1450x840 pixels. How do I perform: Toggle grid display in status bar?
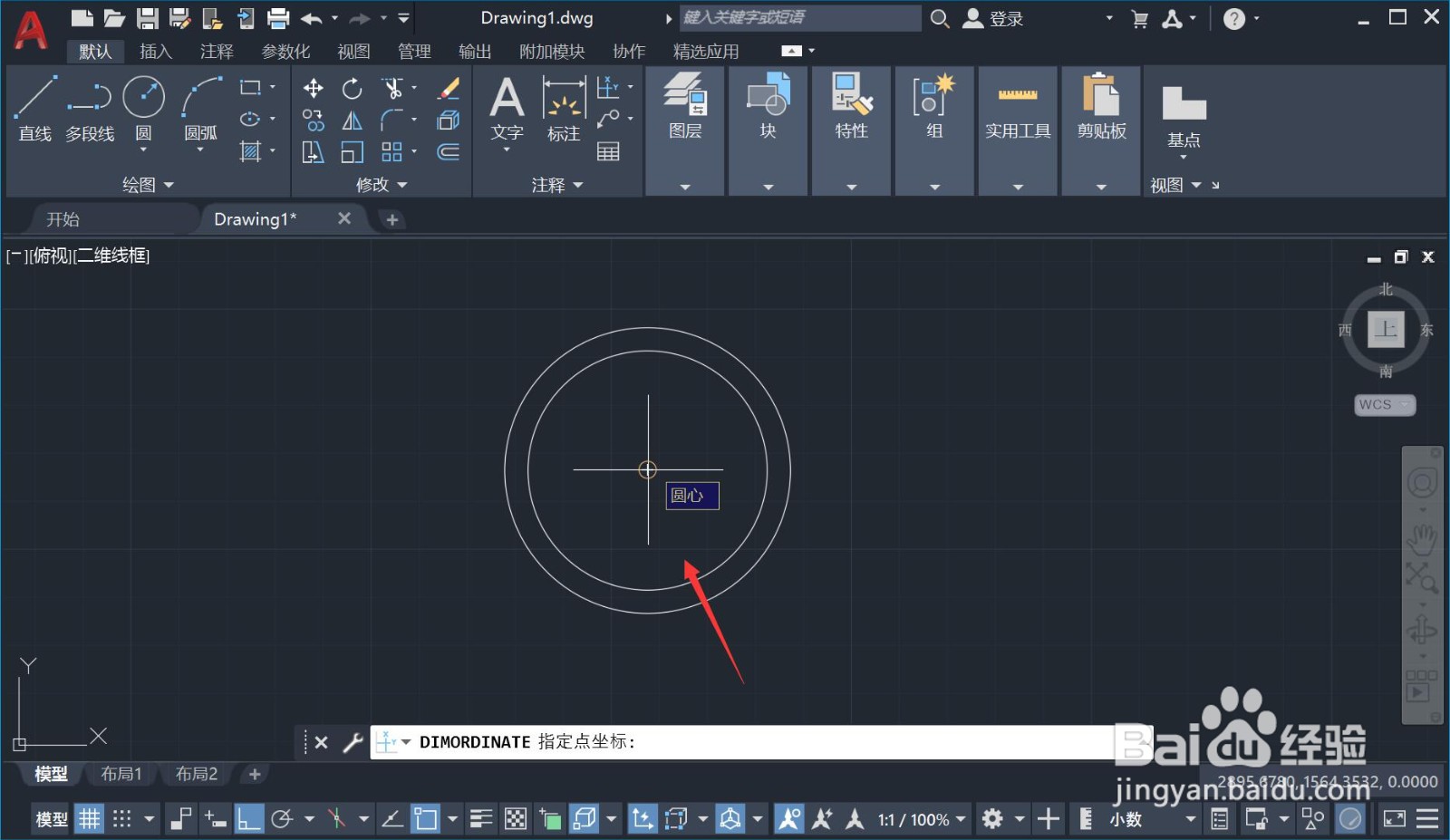click(89, 819)
